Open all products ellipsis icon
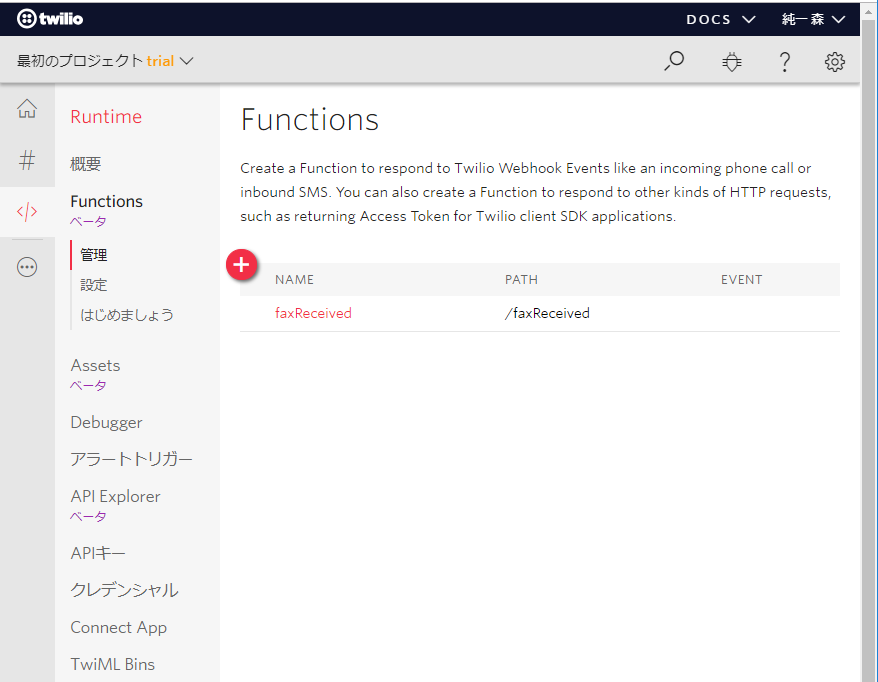The width and height of the screenshot is (878, 682). tap(27, 267)
